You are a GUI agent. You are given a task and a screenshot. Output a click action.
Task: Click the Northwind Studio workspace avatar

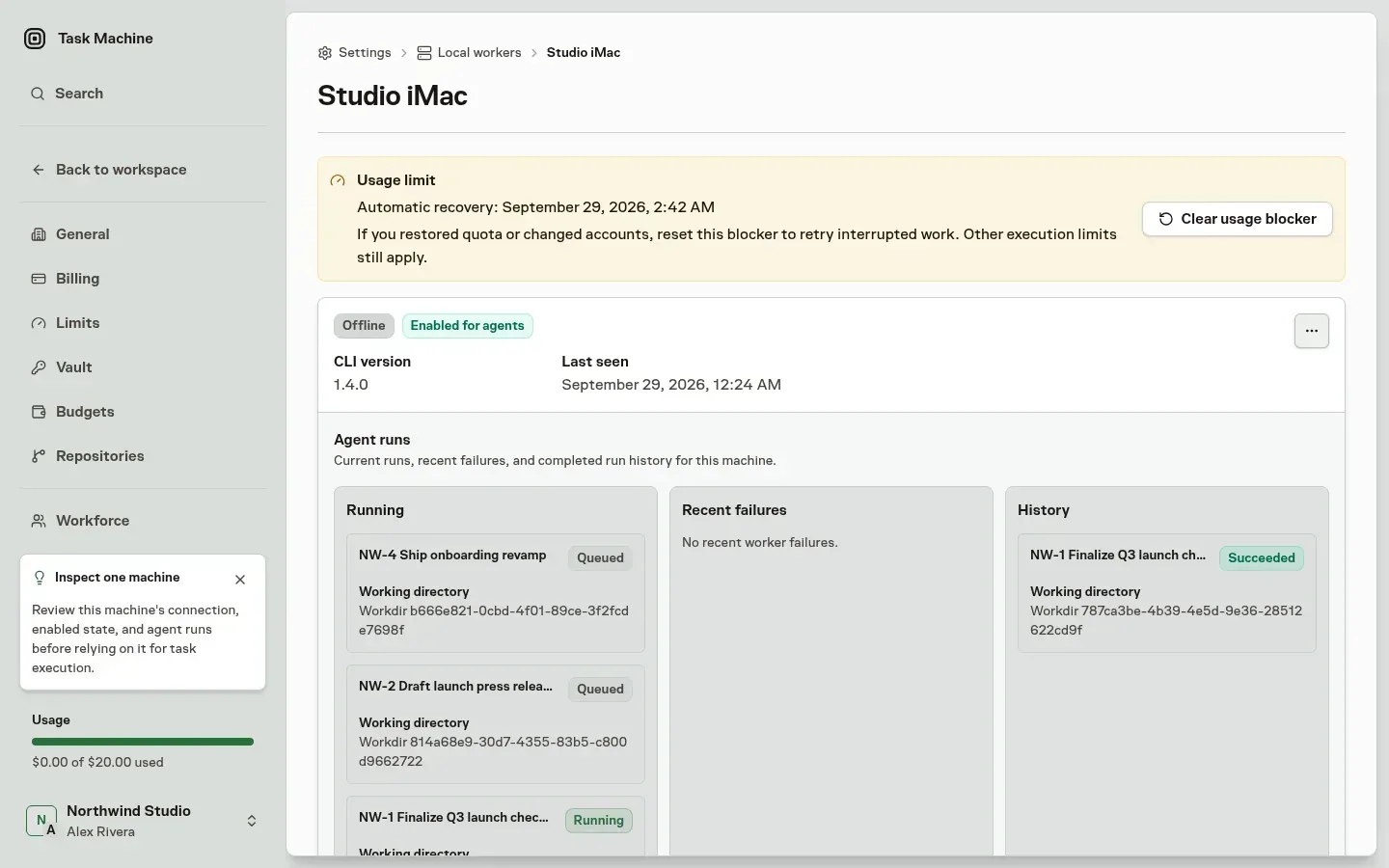[x=41, y=821]
